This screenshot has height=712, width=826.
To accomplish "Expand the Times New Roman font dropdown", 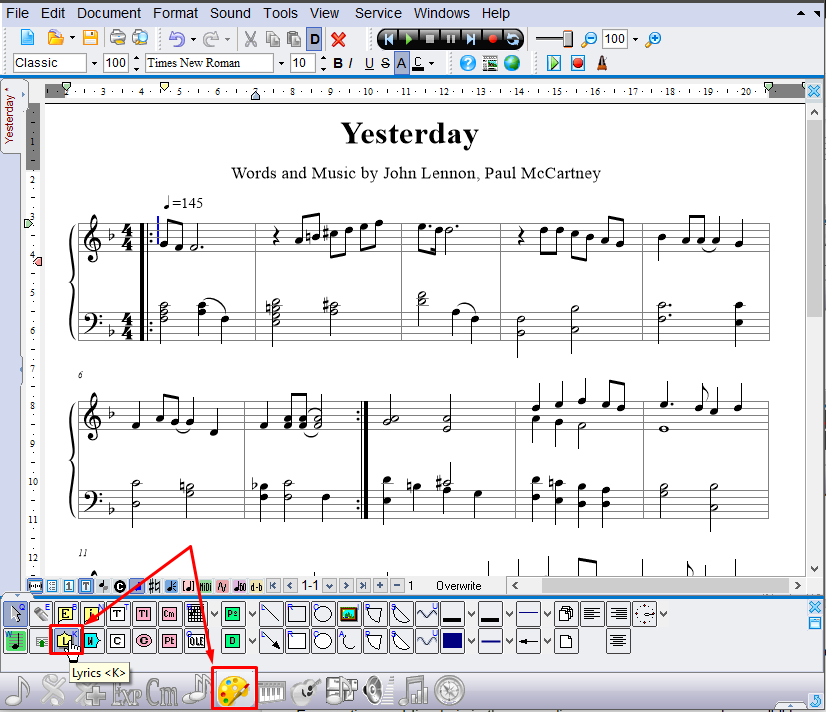I will 281,64.
